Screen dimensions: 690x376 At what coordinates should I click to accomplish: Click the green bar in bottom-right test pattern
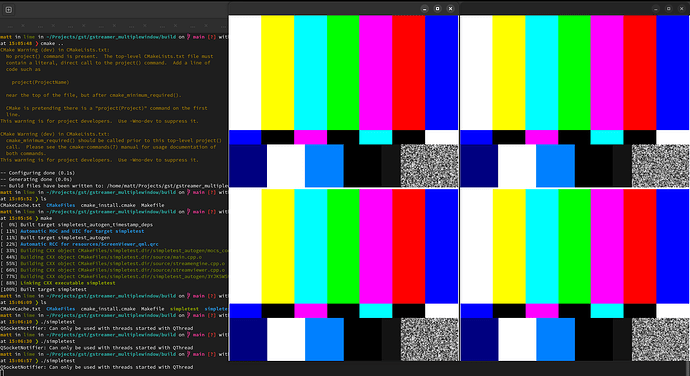pyautogui.click(x=575, y=246)
